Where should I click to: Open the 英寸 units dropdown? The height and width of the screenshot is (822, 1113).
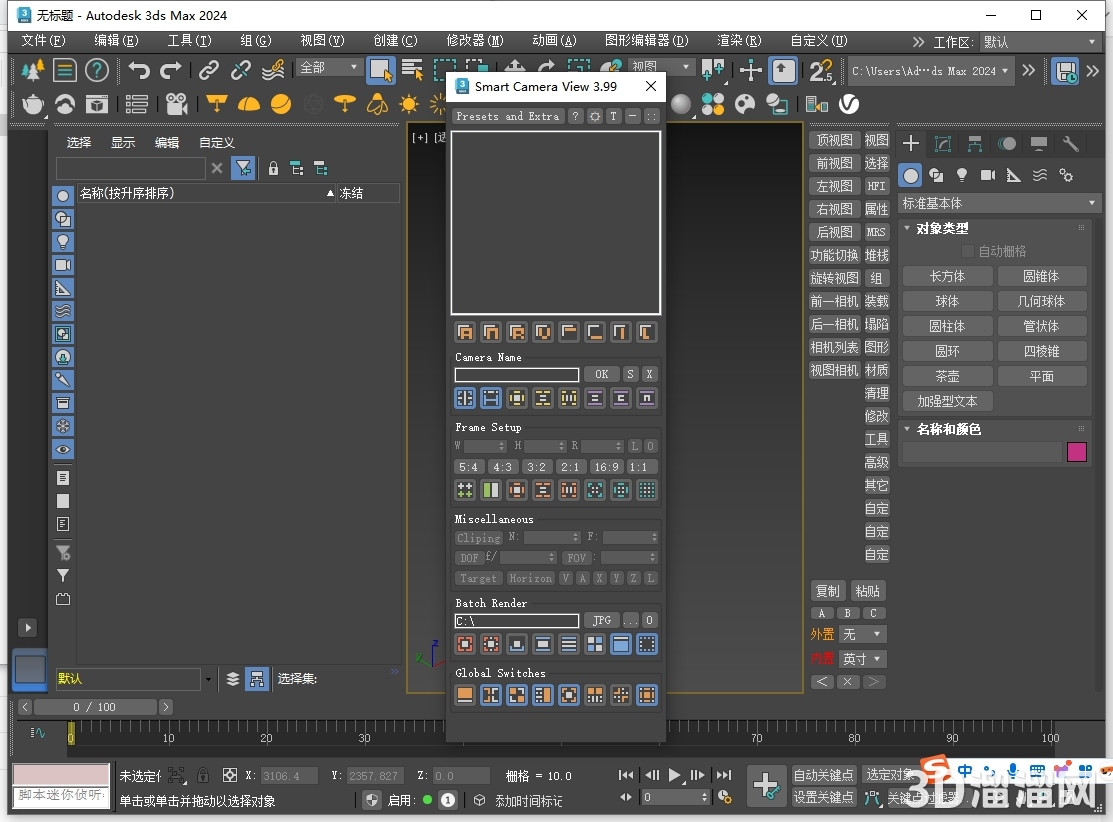pyautogui.click(x=862, y=659)
